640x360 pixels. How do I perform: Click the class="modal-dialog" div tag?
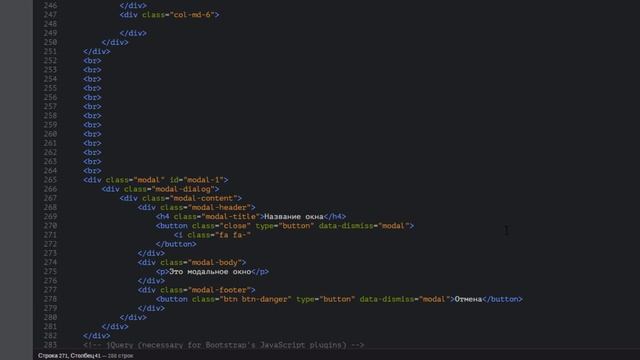click(x=160, y=189)
